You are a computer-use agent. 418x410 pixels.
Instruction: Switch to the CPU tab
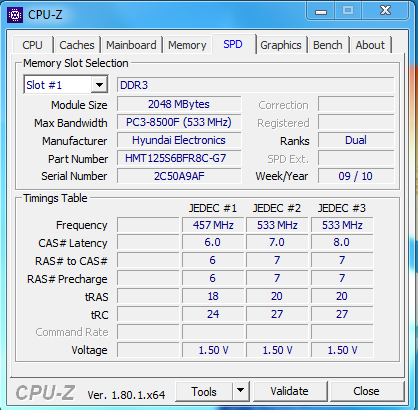[32, 45]
